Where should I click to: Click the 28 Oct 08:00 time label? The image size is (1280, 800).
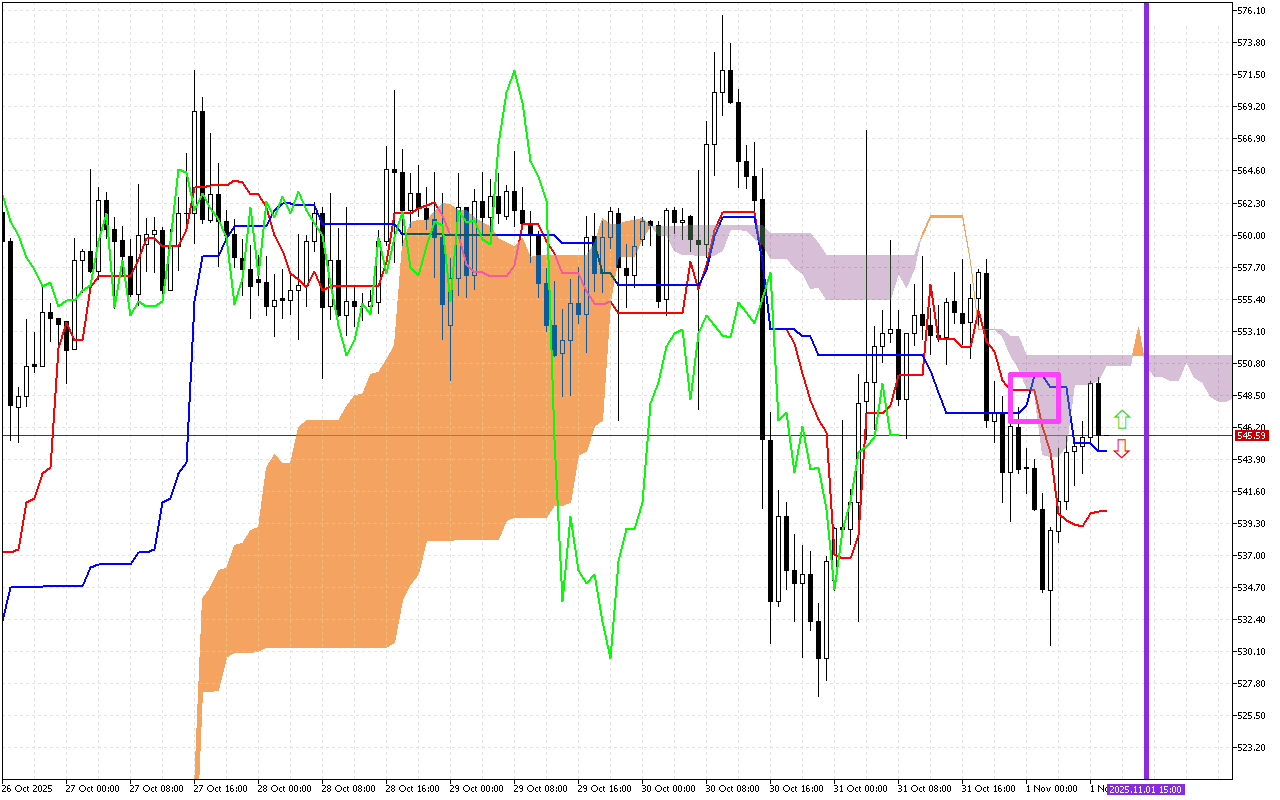347,789
